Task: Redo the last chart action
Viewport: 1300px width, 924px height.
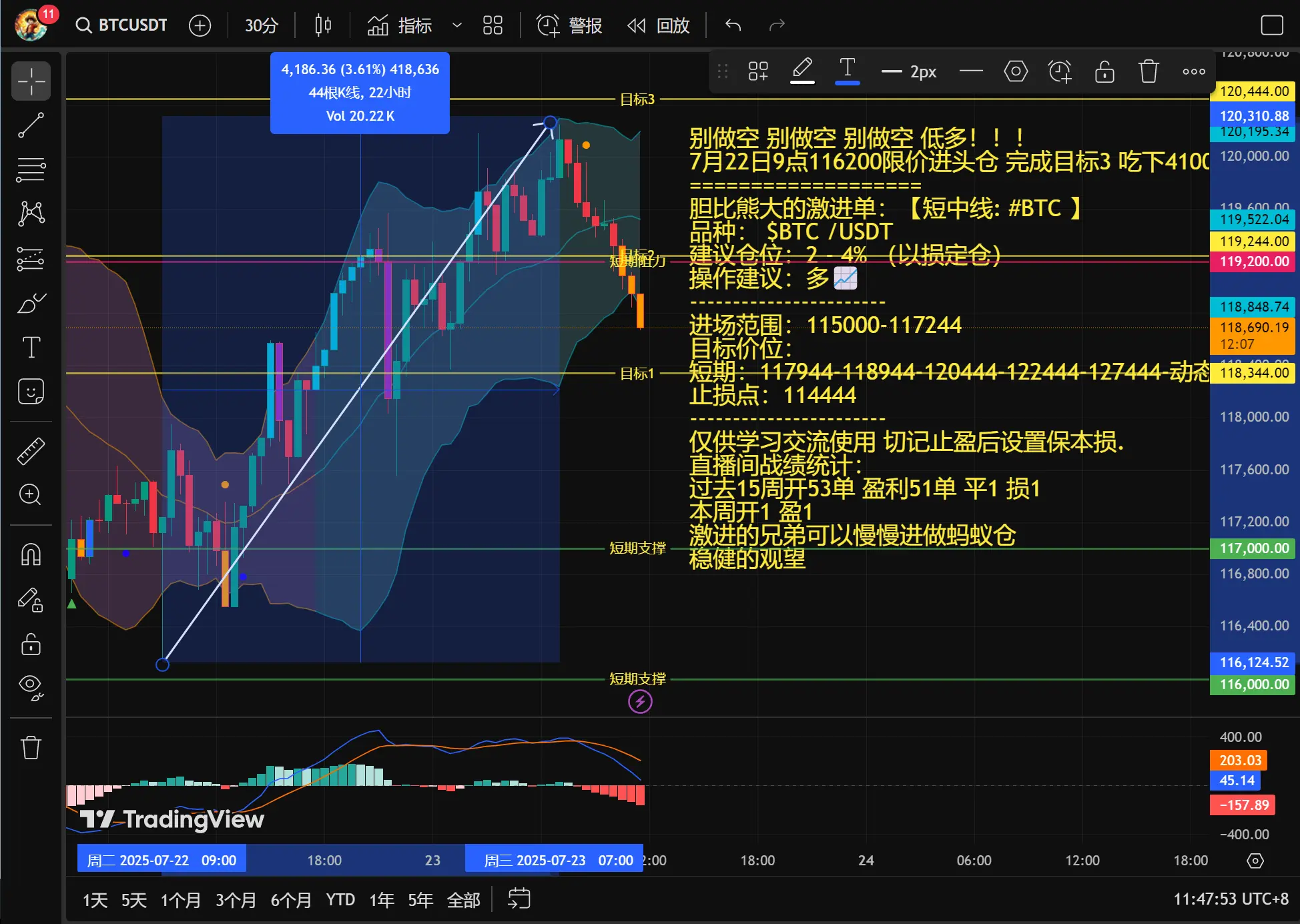Action: pos(777,25)
